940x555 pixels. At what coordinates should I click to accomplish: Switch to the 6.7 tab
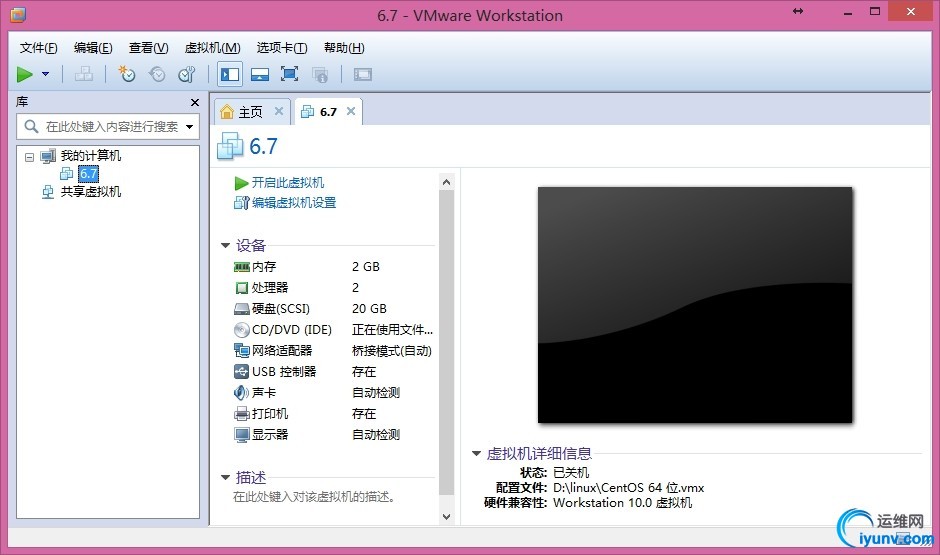[x=328, y=112]
